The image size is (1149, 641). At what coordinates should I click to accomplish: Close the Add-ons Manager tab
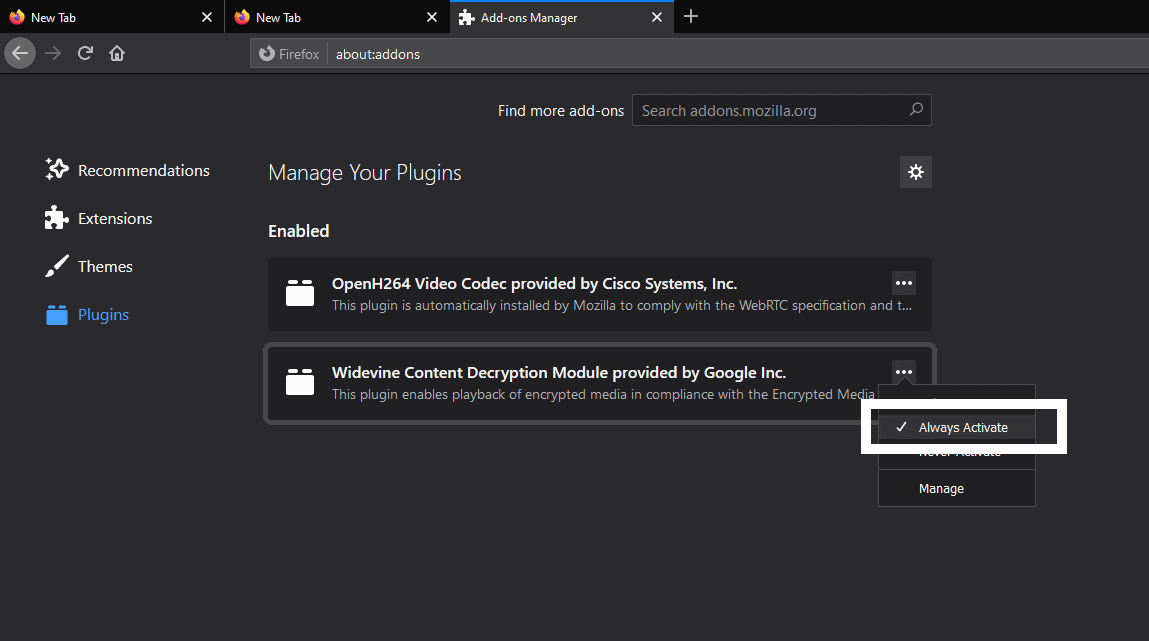click(x=657, y=17)
